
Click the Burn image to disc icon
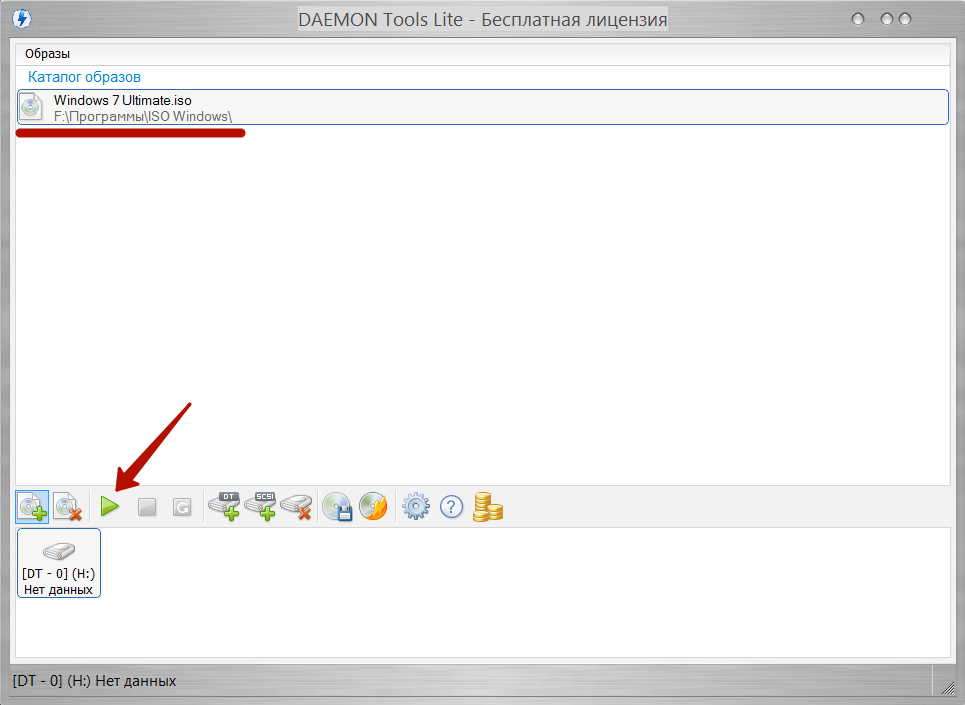373,508
